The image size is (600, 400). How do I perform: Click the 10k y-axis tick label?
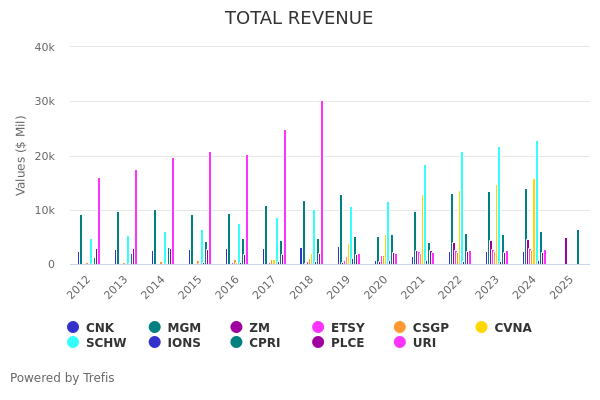[x=45, y=210]
